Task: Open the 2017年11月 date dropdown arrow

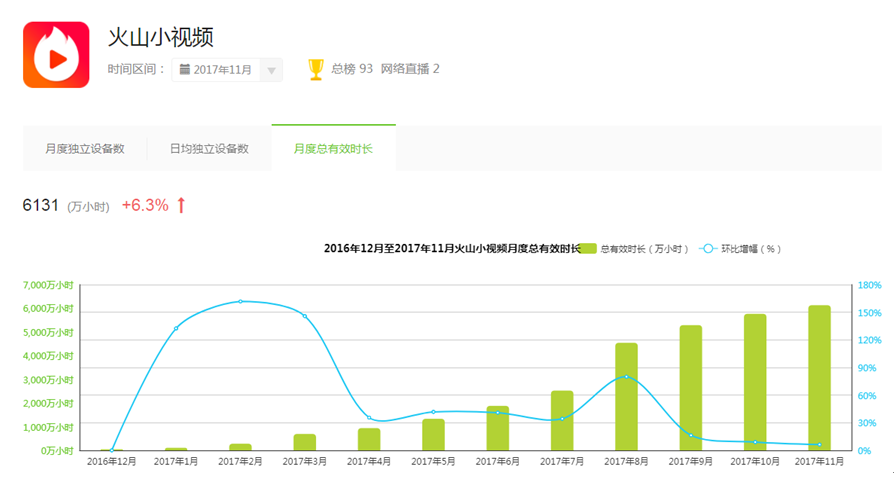Action: pyautogui.click(x=271, y=70)
